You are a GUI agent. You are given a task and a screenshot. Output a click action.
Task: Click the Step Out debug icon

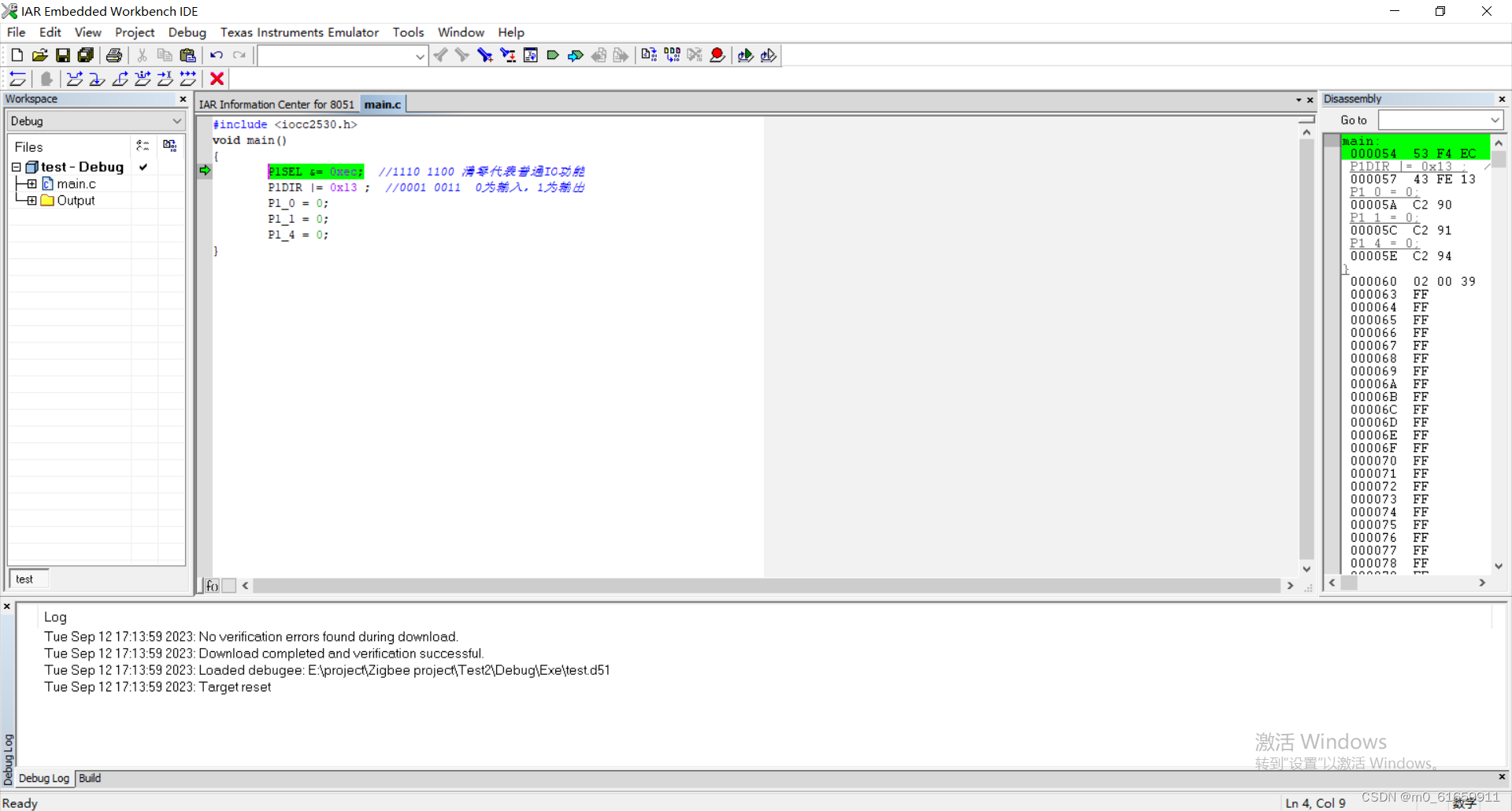click(x=120, y=79)
